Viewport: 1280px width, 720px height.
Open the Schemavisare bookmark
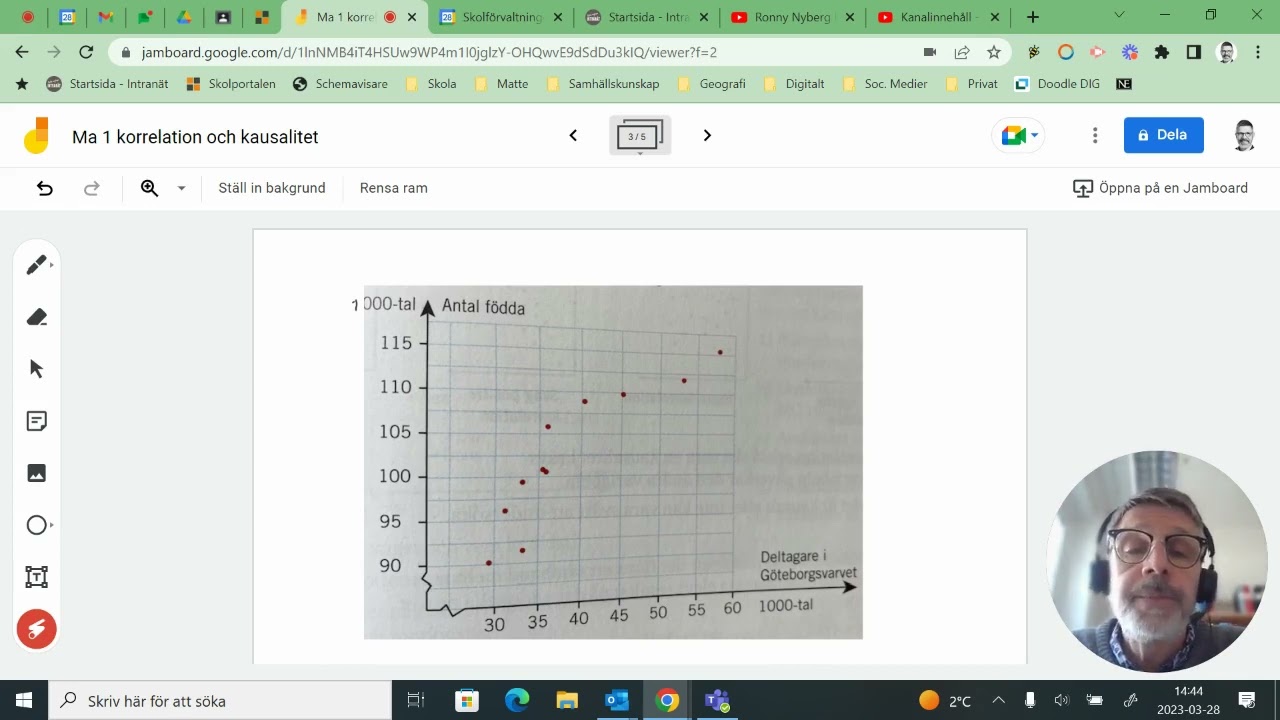tap(340, 84)
